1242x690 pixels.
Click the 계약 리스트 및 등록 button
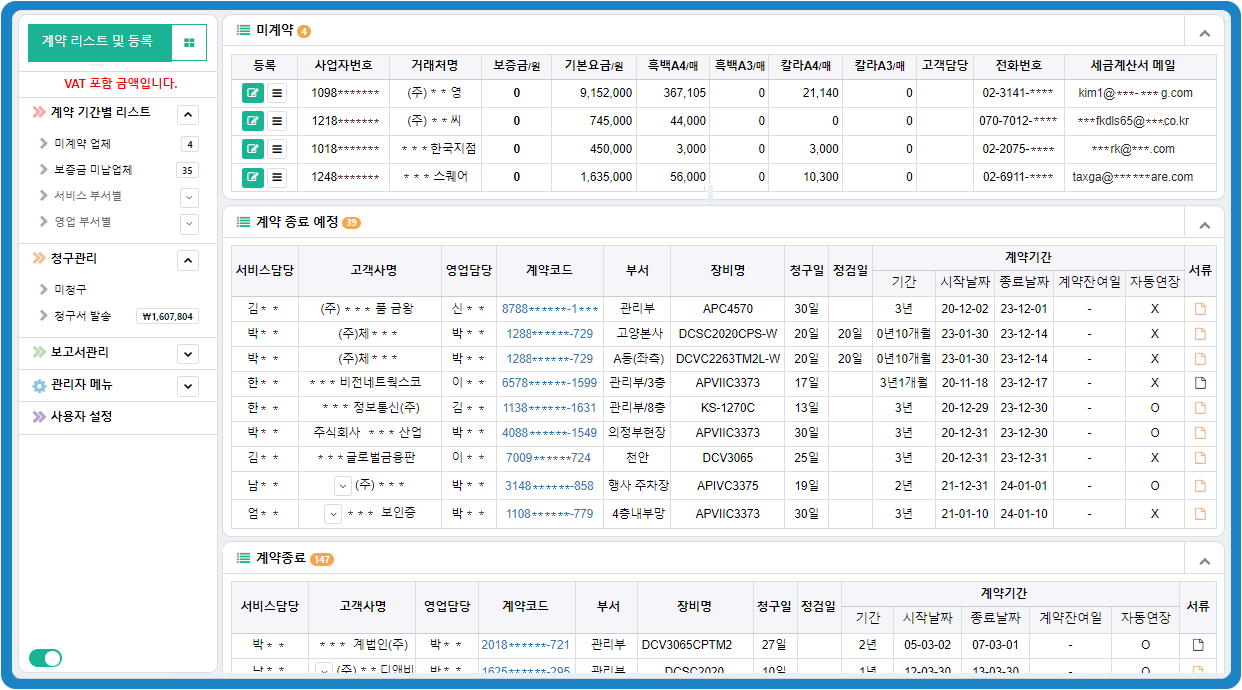98,42
